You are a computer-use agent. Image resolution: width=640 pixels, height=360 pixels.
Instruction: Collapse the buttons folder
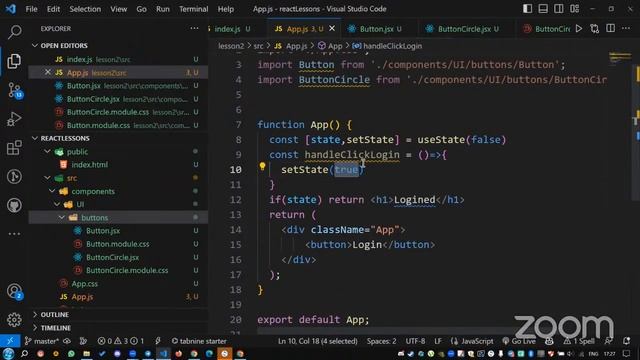coord(94,218)
